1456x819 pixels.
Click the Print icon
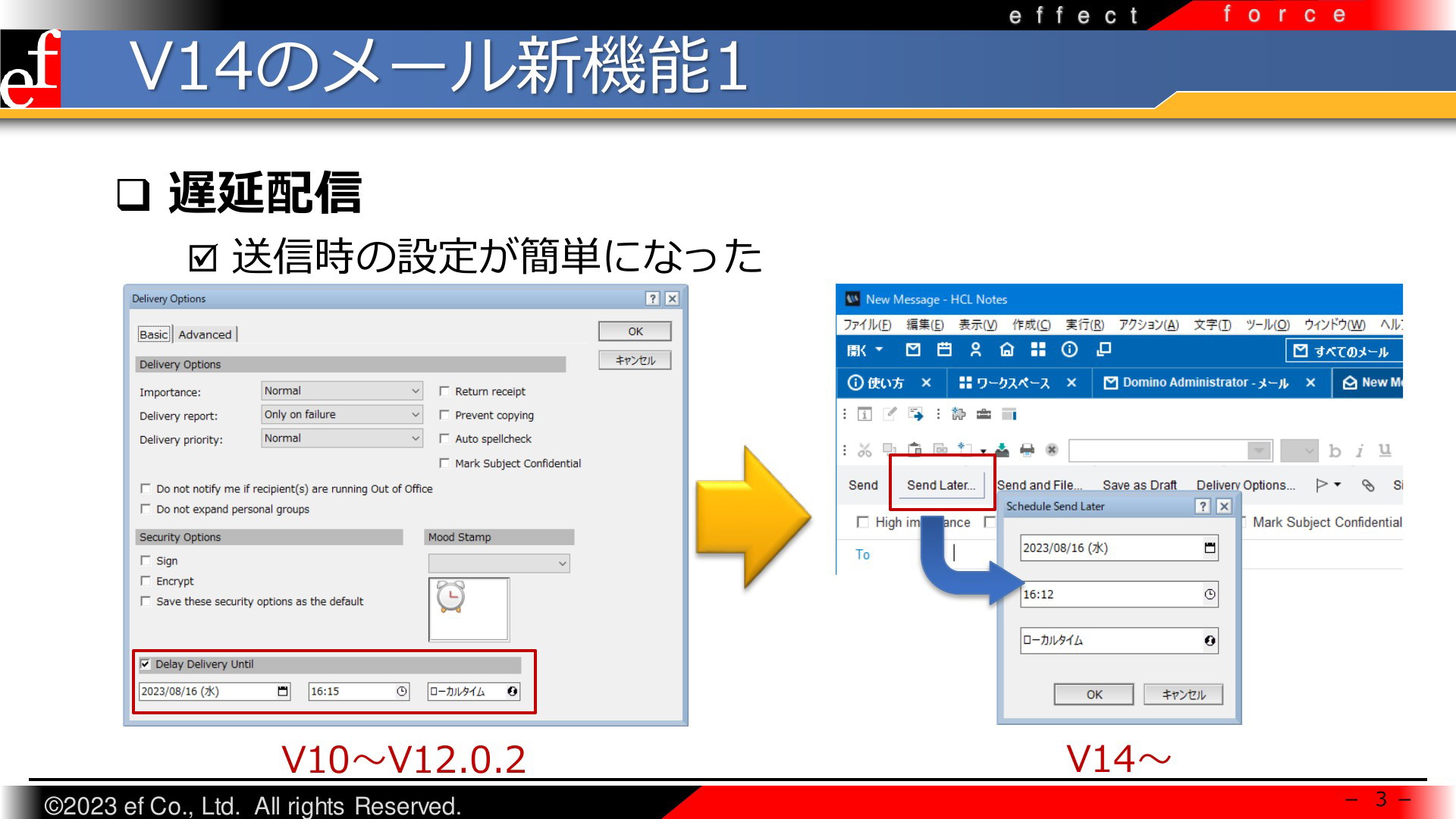pyautogui.click(x=1027, y=450)
